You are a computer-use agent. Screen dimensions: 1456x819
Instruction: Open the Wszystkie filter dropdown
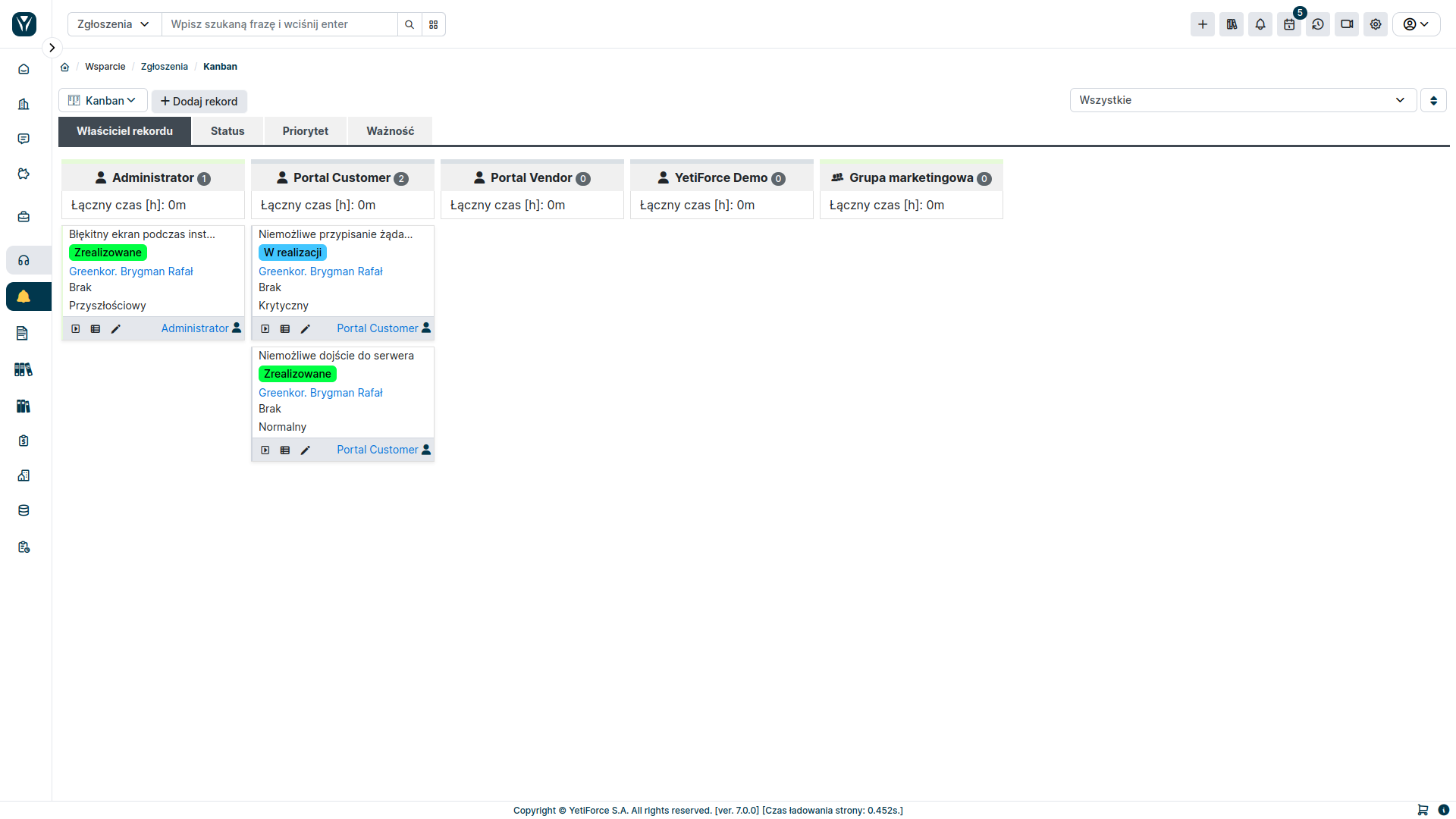pos(1243,100)
